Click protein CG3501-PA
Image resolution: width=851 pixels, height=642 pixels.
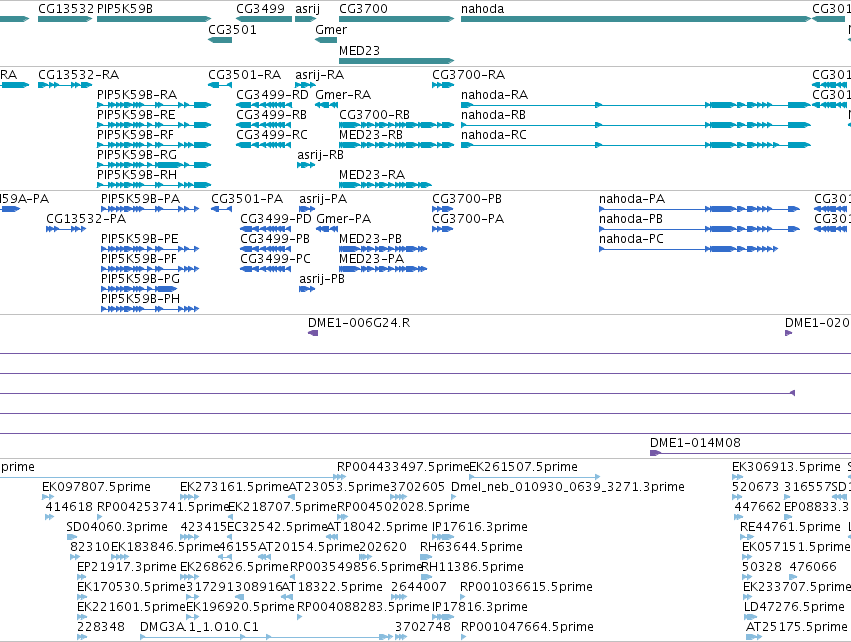pos(247,199)
